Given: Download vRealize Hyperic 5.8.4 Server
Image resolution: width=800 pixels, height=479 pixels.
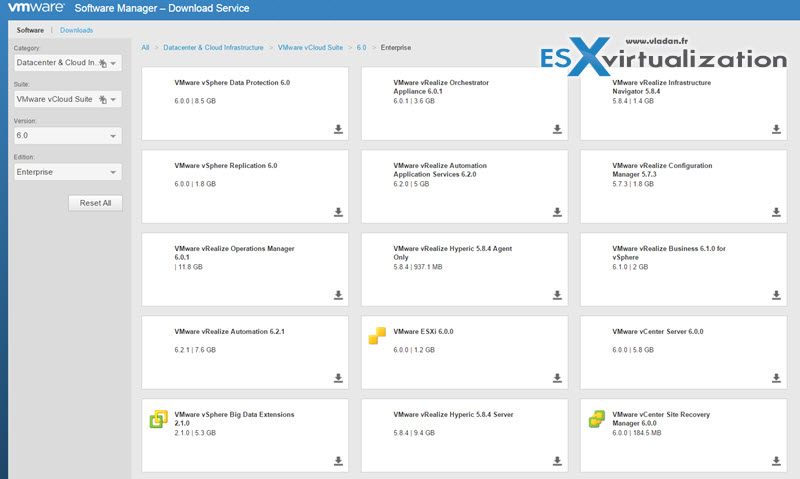Looking at the screenshot, I should [x=557, y=461].
